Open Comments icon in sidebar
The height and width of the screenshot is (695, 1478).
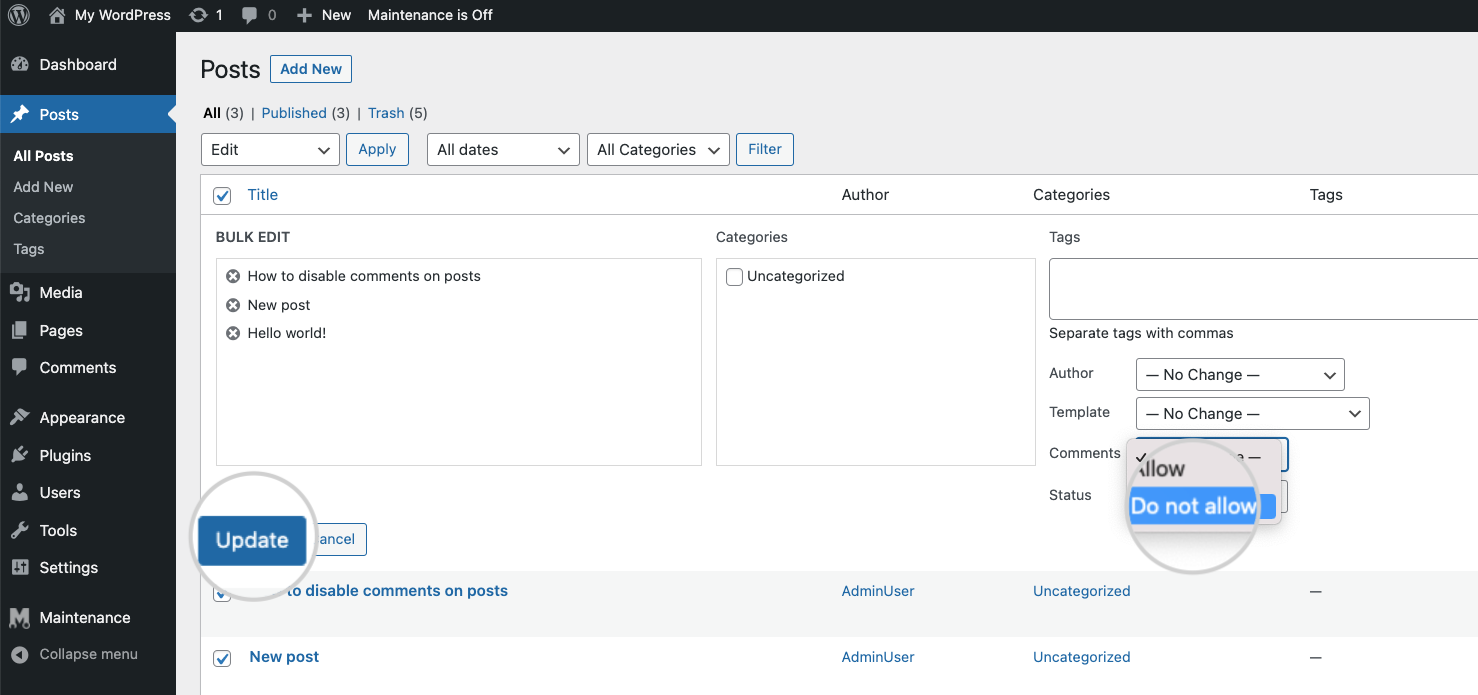click(20, 367)
